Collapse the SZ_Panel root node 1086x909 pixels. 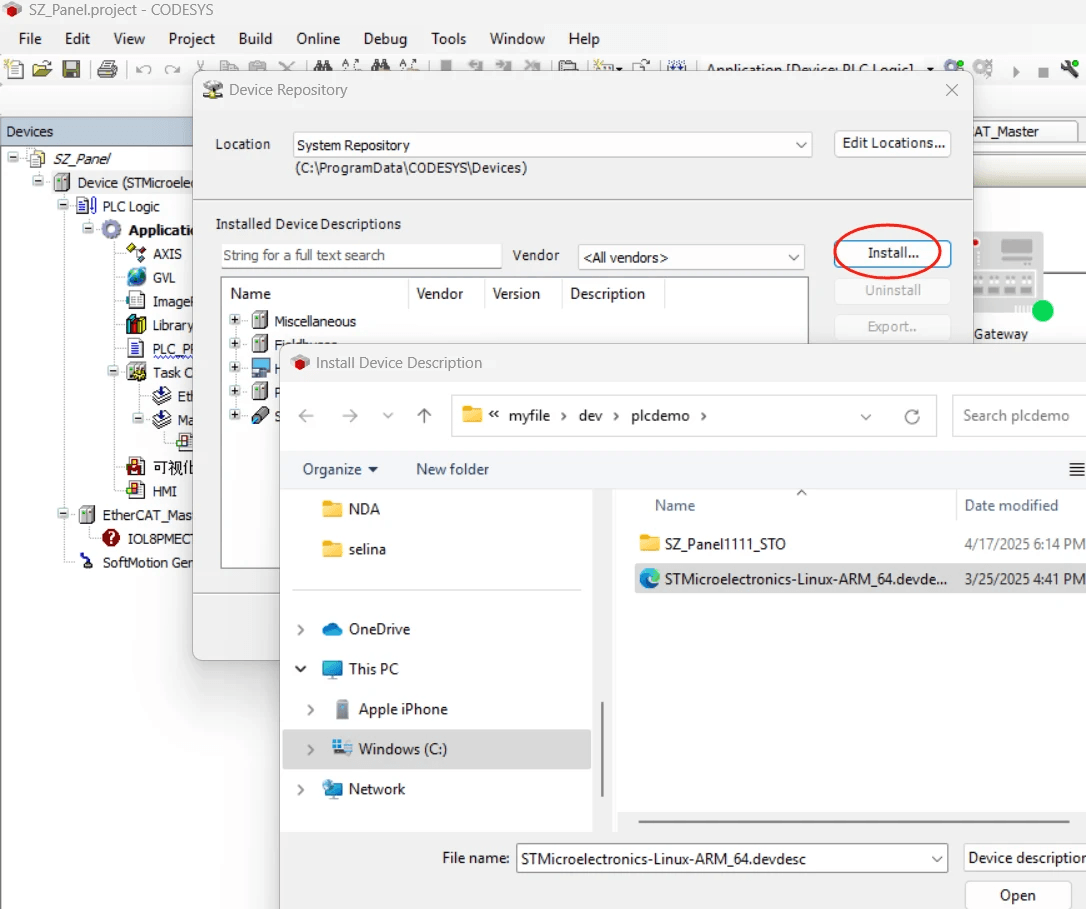[13, 158]
